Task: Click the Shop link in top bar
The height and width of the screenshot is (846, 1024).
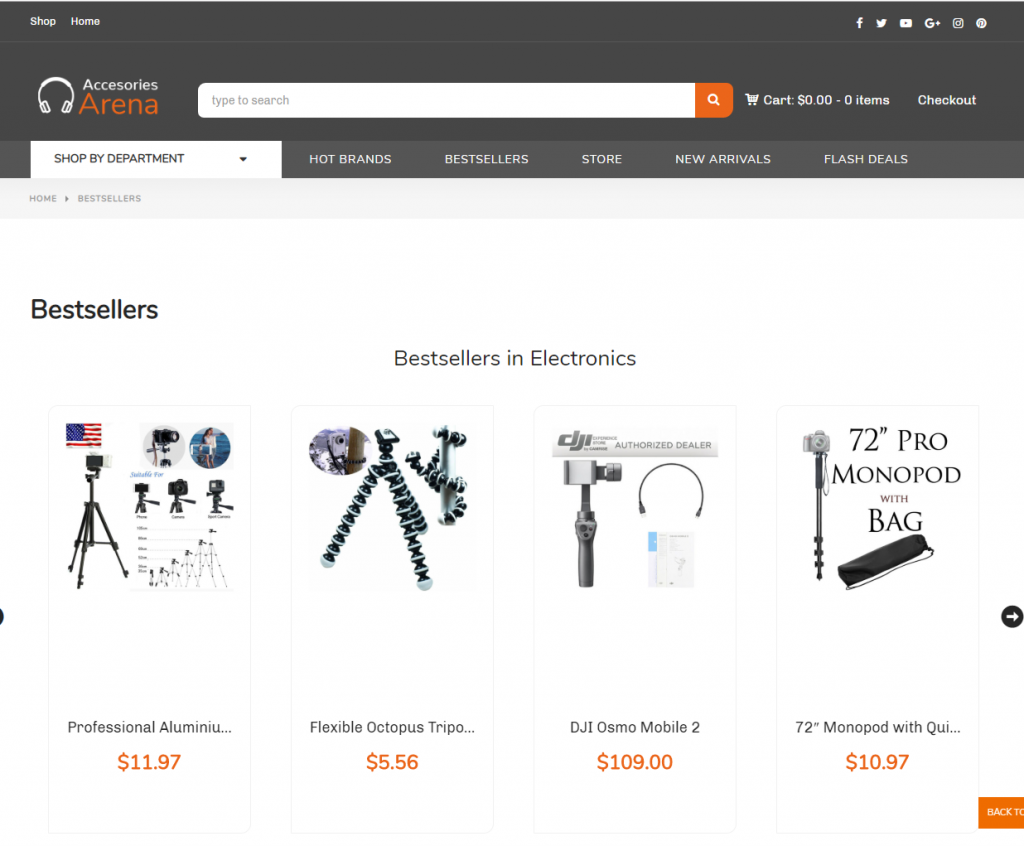Action: (42, 22)
